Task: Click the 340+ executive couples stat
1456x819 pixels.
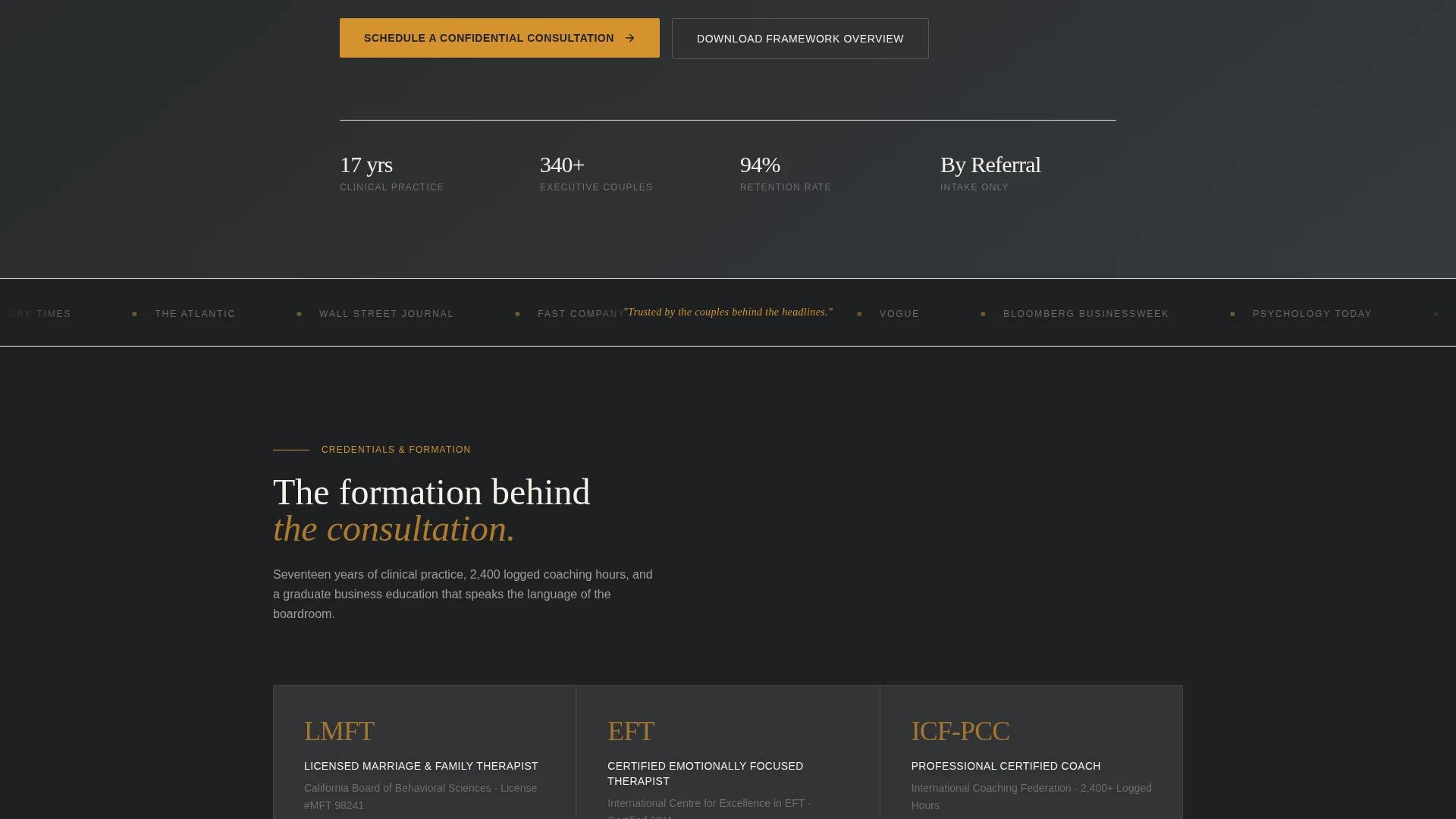Action: pyautogui.click(x=596, y=173)
